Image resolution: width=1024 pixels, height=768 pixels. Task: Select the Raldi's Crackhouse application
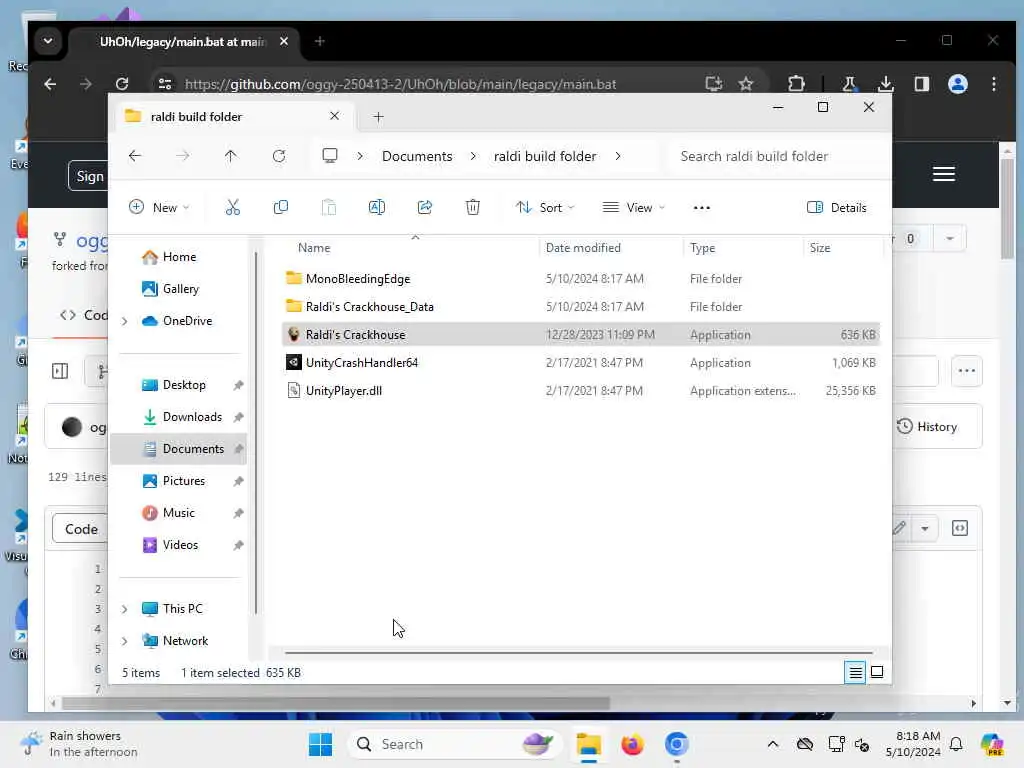(x=581, y=335)
